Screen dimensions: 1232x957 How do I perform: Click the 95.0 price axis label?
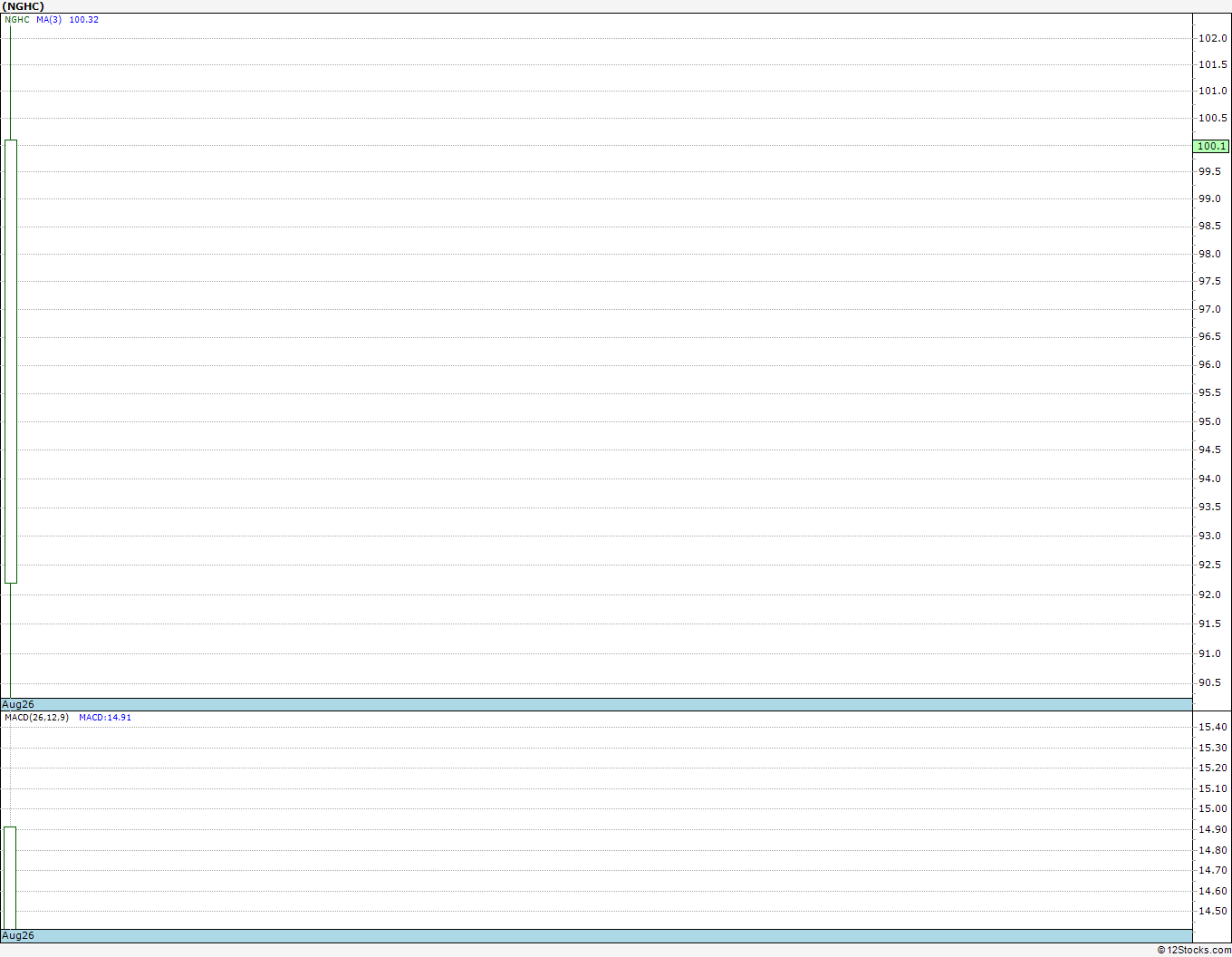coord(1210,421)
